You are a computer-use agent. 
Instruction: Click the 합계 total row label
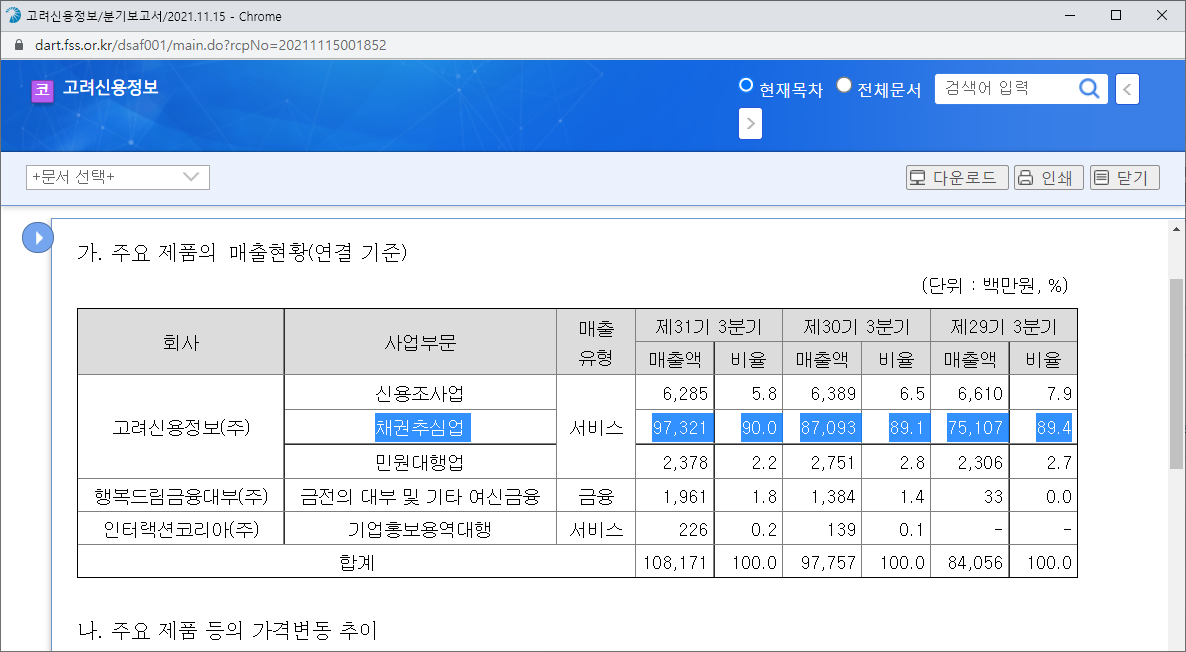click(356, 562)
